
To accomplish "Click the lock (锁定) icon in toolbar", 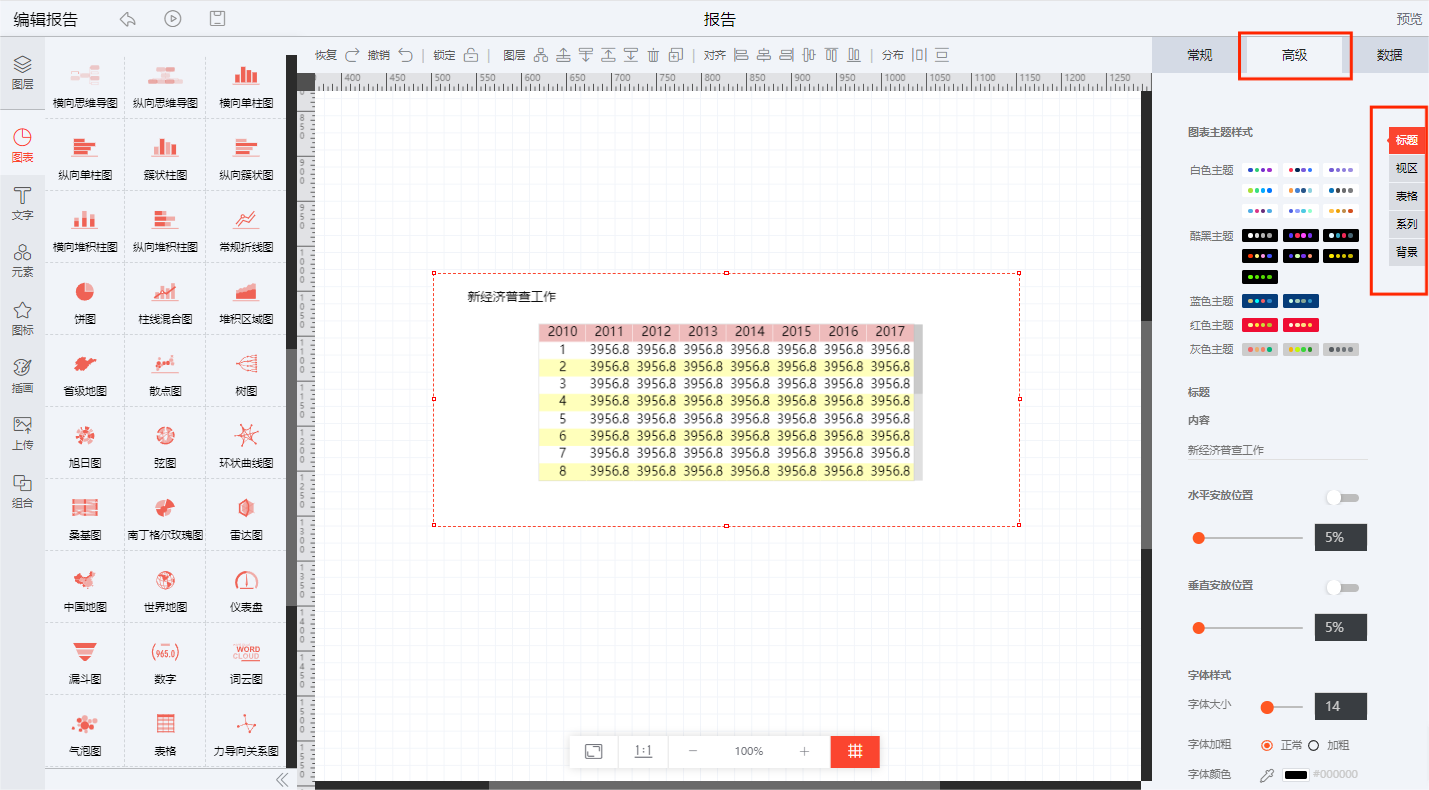I will 470,55.
